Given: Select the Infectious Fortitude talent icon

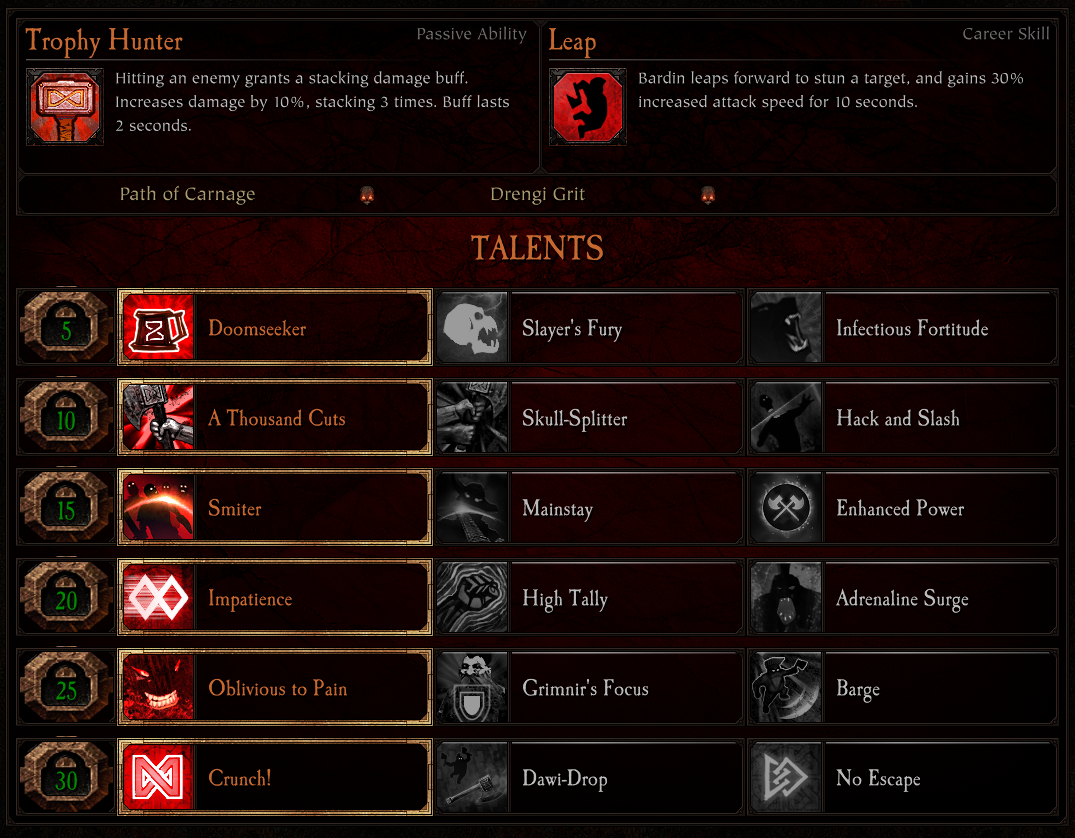Looking at the screenshot, I should pyautogui.click(x=786, y=328).
